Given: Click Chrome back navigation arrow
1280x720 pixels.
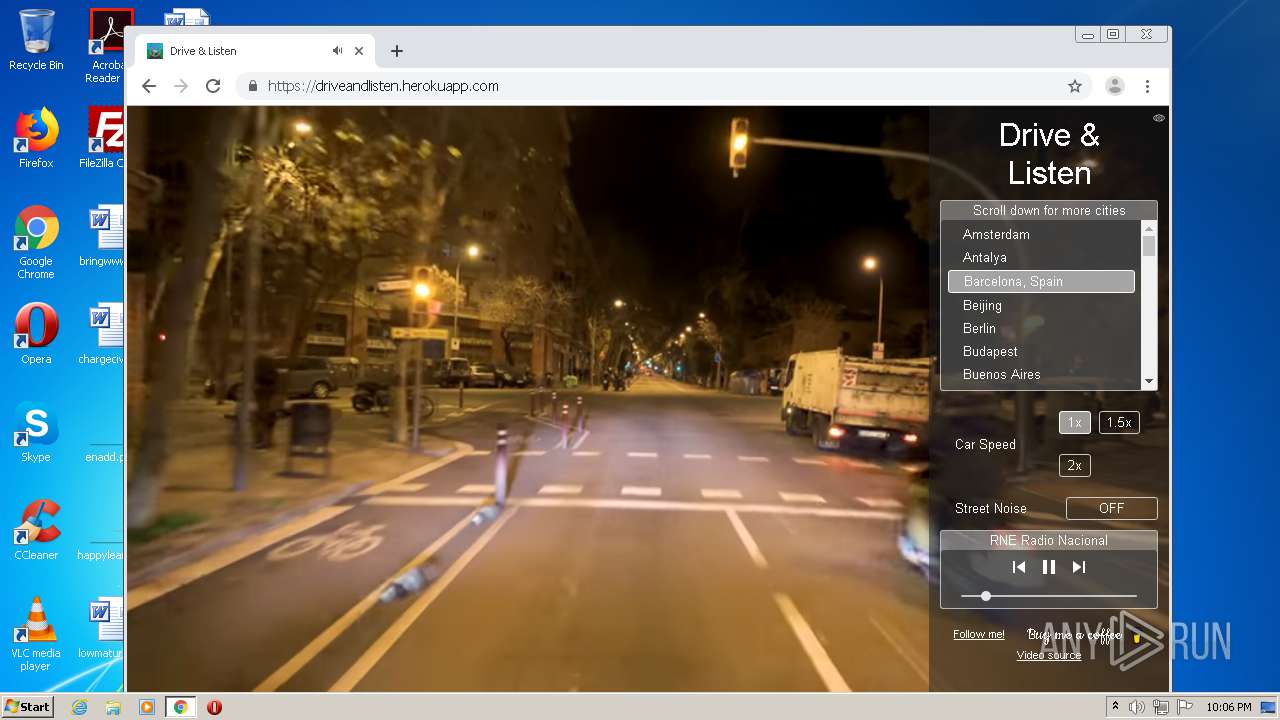Looking at the screenshot, I should (x=149, y=86).
